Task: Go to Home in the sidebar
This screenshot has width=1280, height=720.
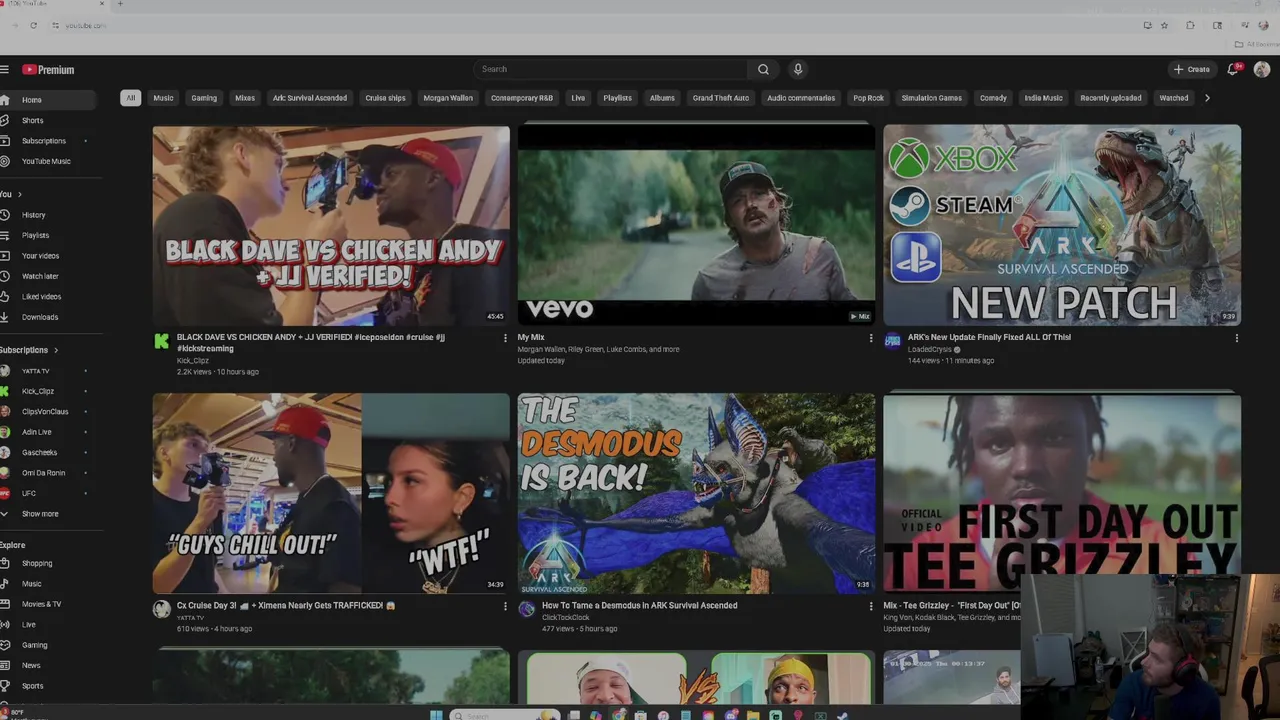Action: click(47, 100)
